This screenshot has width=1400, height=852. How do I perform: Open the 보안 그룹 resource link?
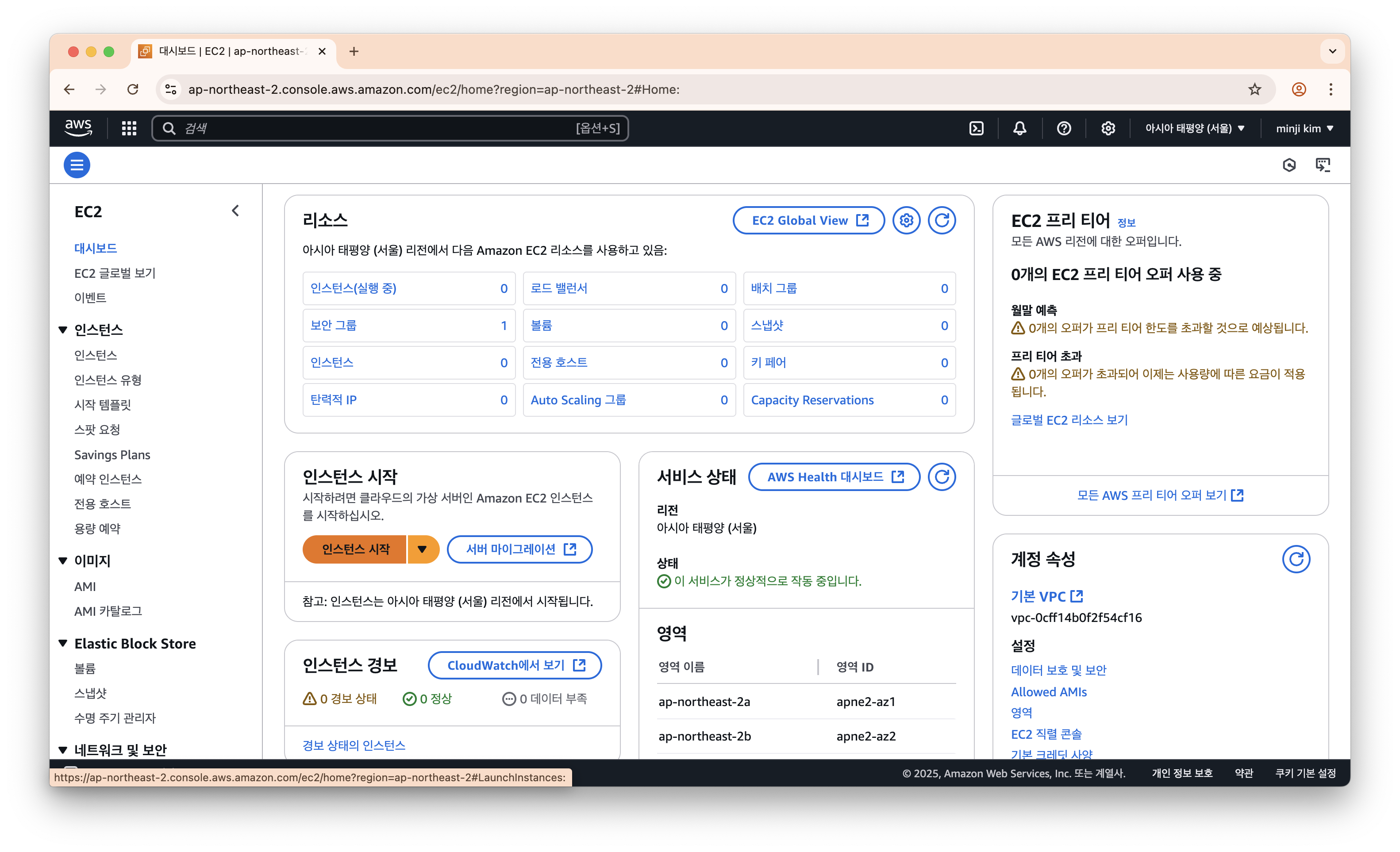coord(333,326)
